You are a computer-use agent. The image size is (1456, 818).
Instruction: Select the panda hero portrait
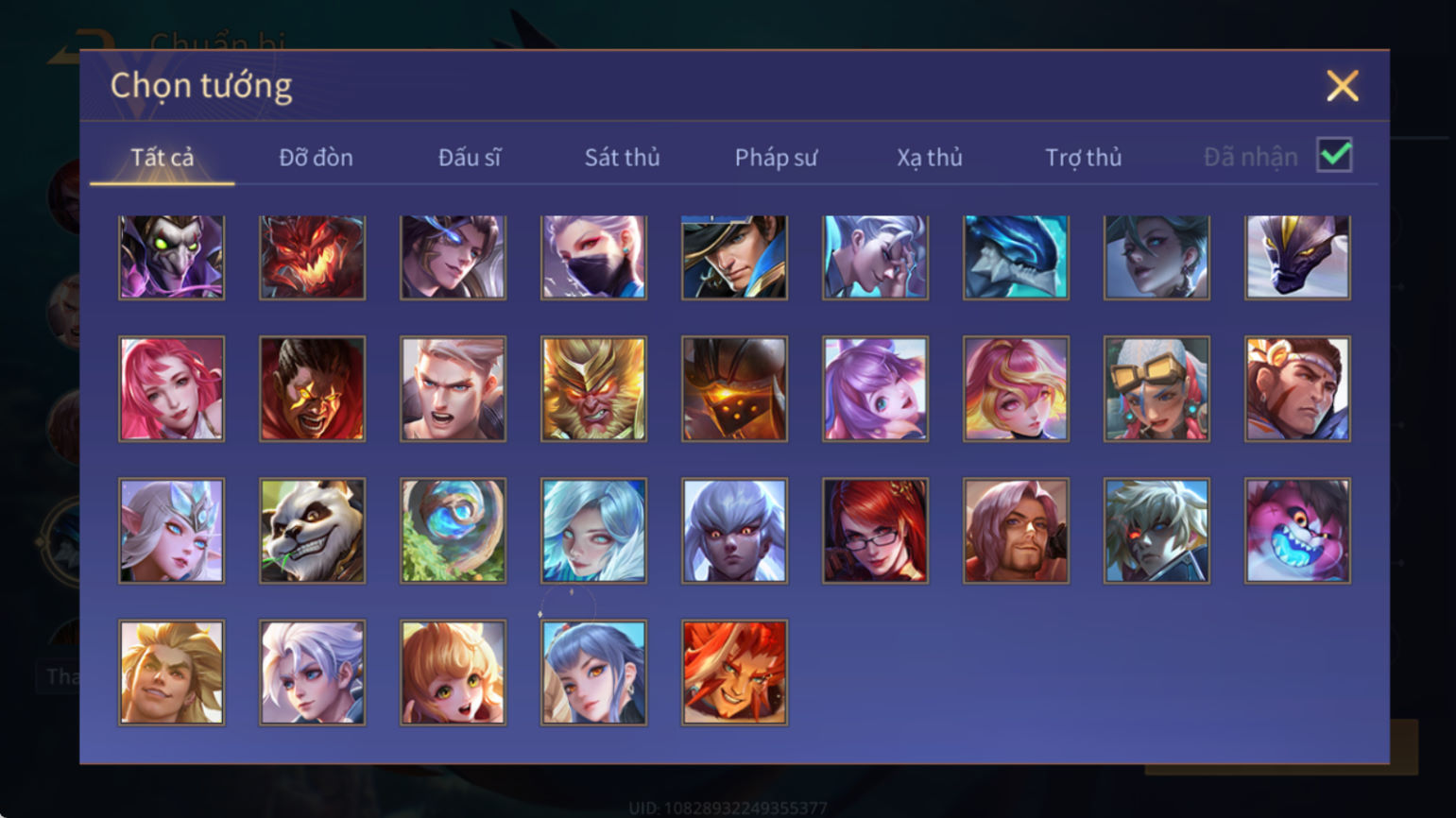[x=312, y=530]
